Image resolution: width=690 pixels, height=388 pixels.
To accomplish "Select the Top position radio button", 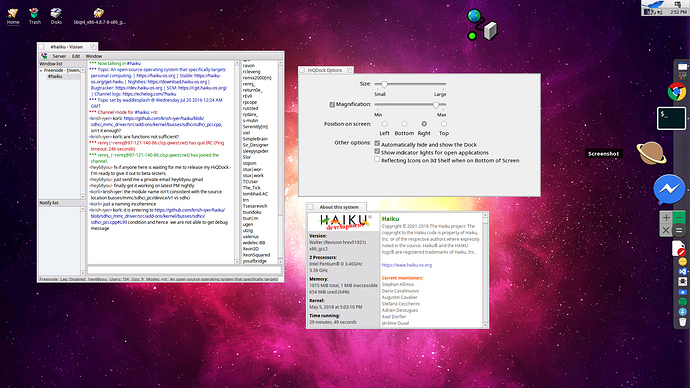I will coord(444,124).
